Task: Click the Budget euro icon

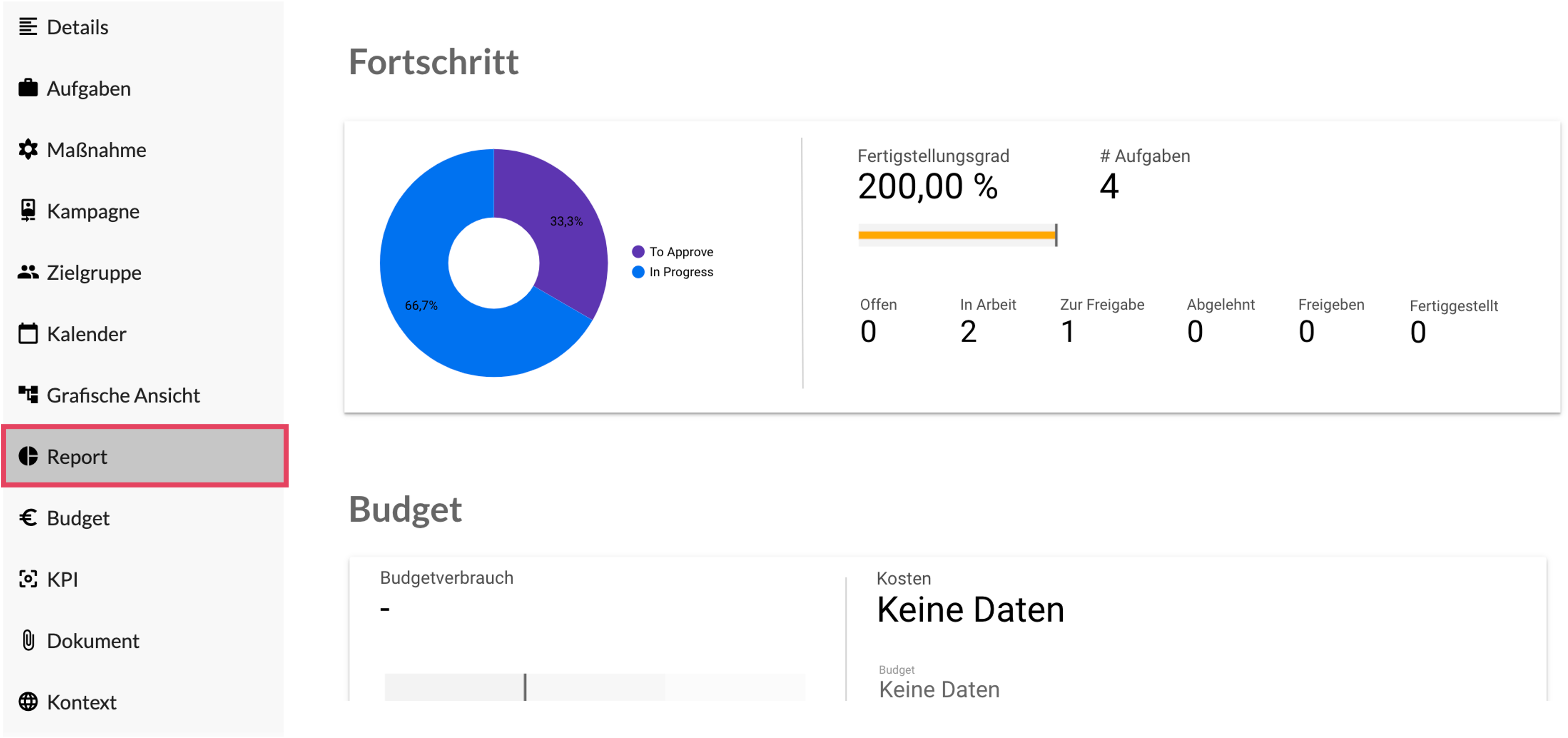Action: [28, 518]
